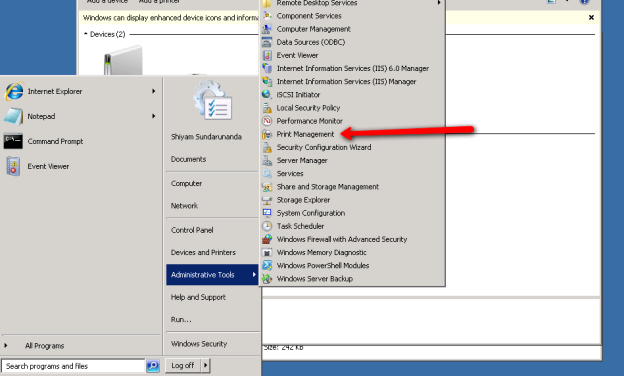Open Computer from Start menu
The image size is (624, 376).
[x=186, y=183]
